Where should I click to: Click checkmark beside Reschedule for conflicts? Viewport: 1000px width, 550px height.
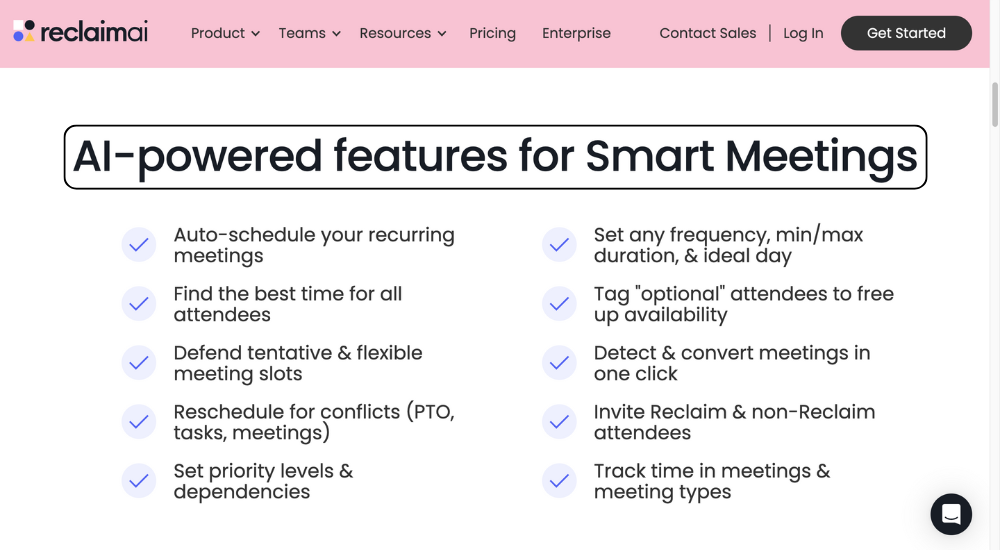point(139,422)
